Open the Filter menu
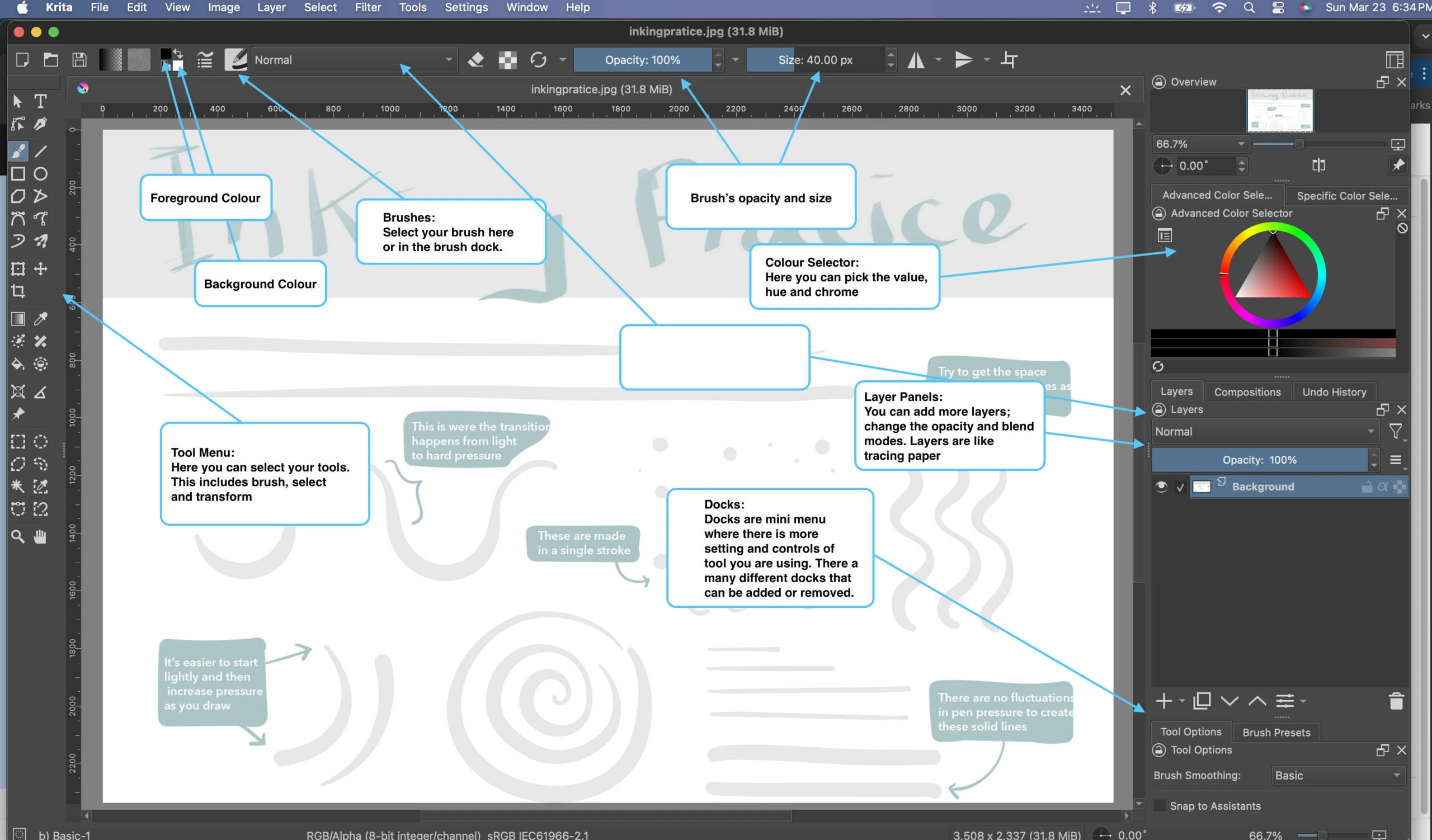1432x840 pixels. [368, 7]
